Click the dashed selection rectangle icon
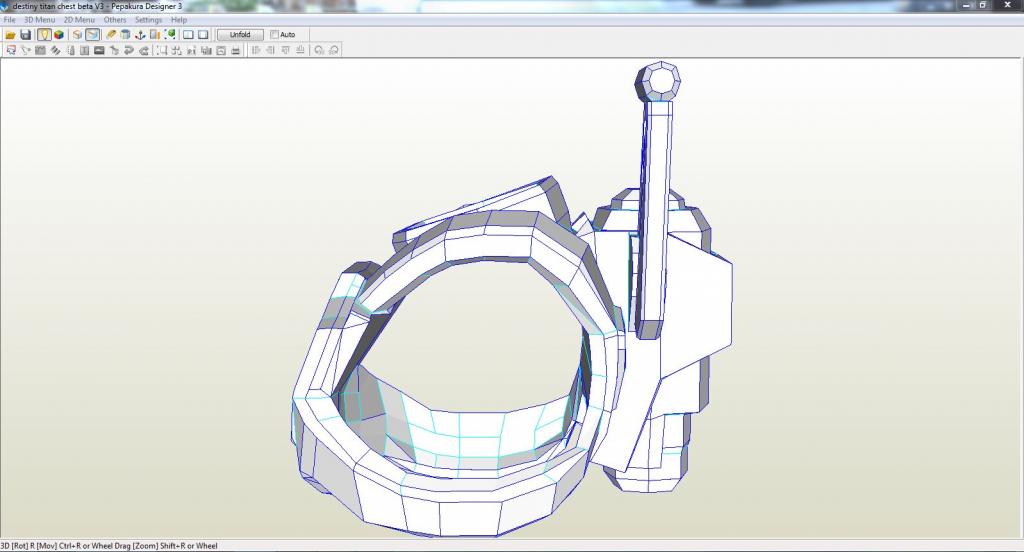 tap(162, 50)
